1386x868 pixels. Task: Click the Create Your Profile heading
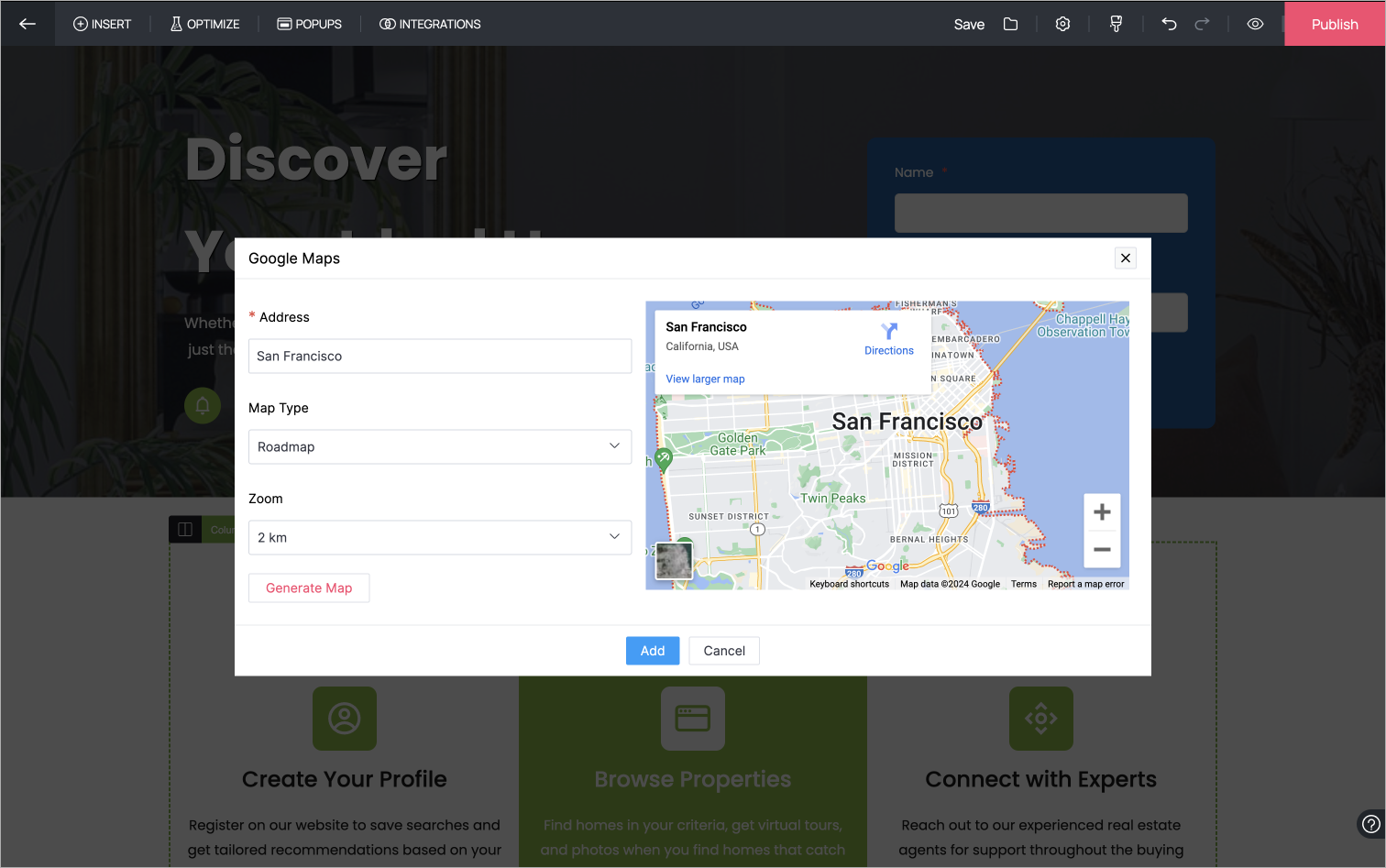point(345,779)
